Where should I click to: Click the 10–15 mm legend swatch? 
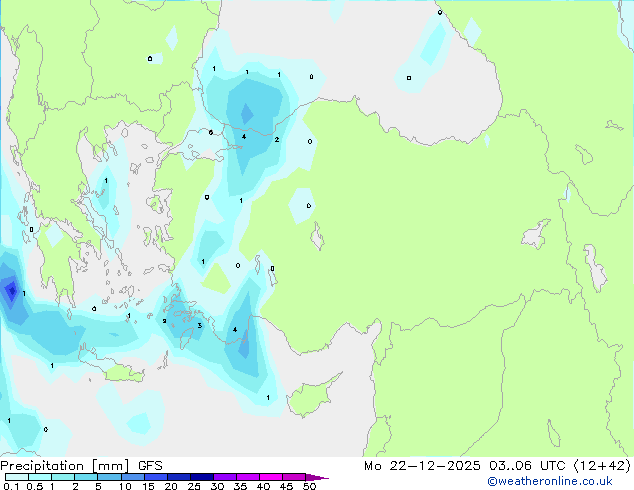[x=132, y=477]
